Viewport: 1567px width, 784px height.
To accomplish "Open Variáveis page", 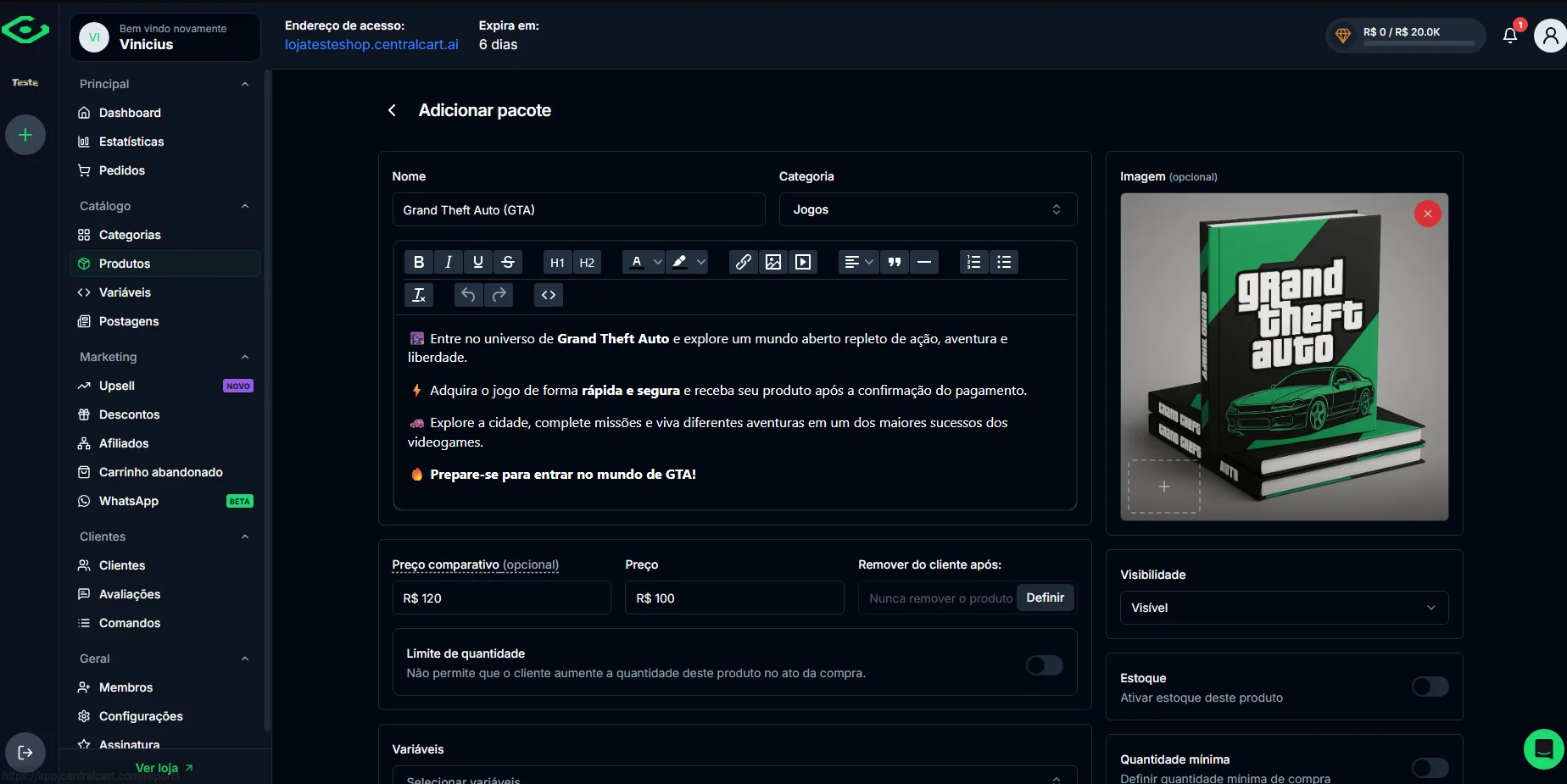I will 165,292.
